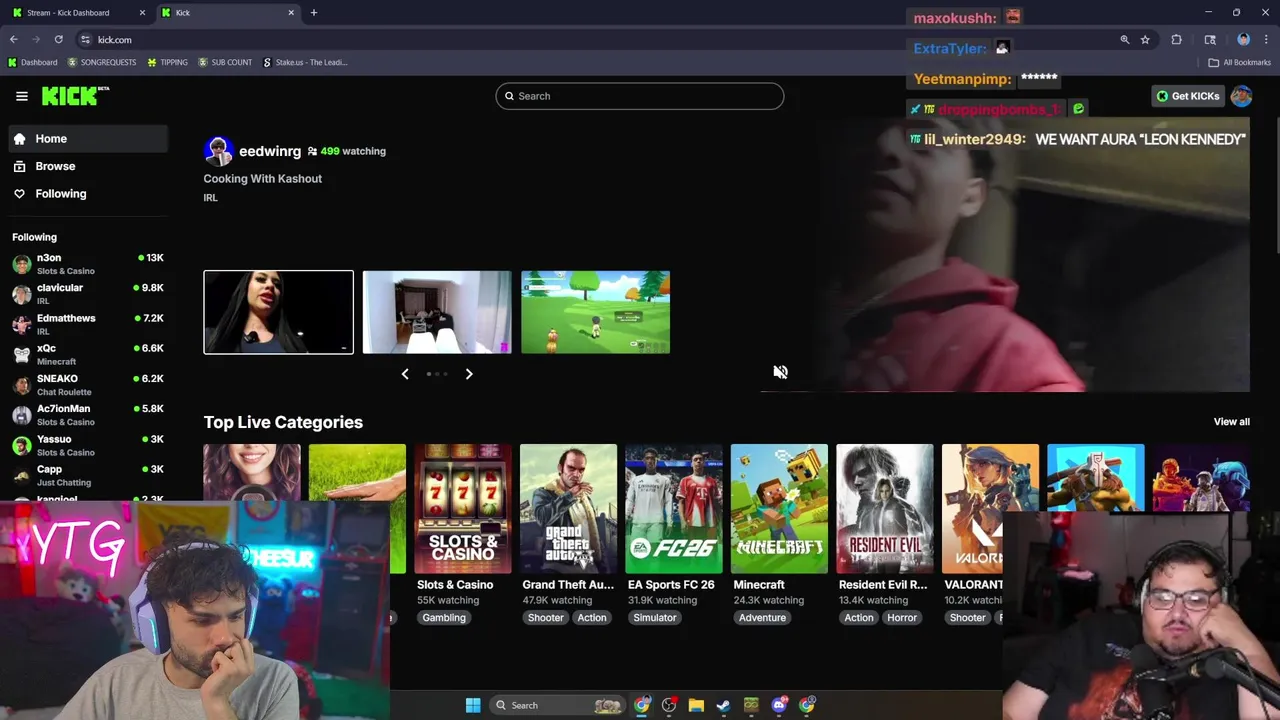Click View all live categories
This screenshot has height=720, width=1280.
coord(1231,422)
